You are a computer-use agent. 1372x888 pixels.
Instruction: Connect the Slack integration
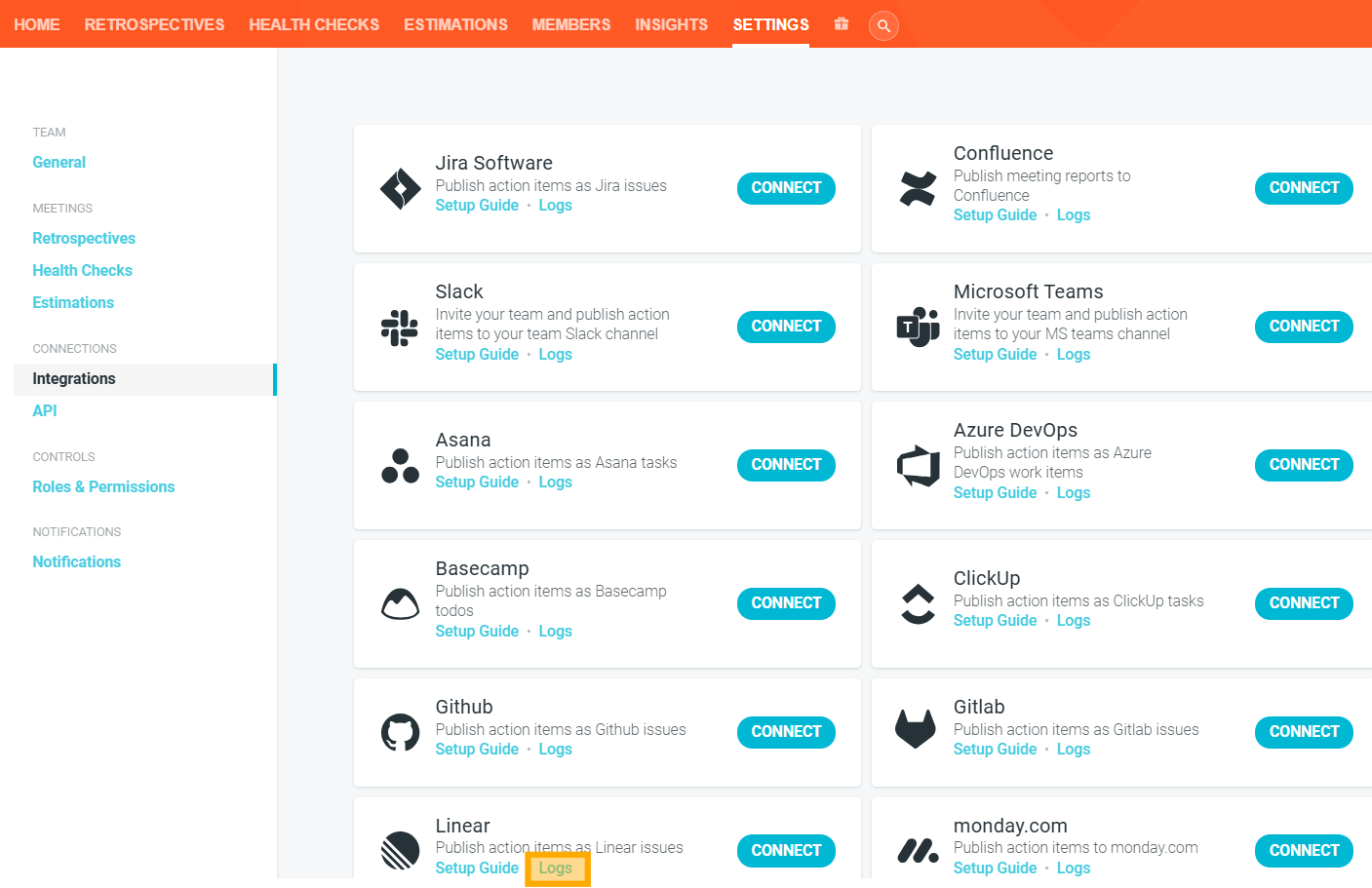(786, 327)
